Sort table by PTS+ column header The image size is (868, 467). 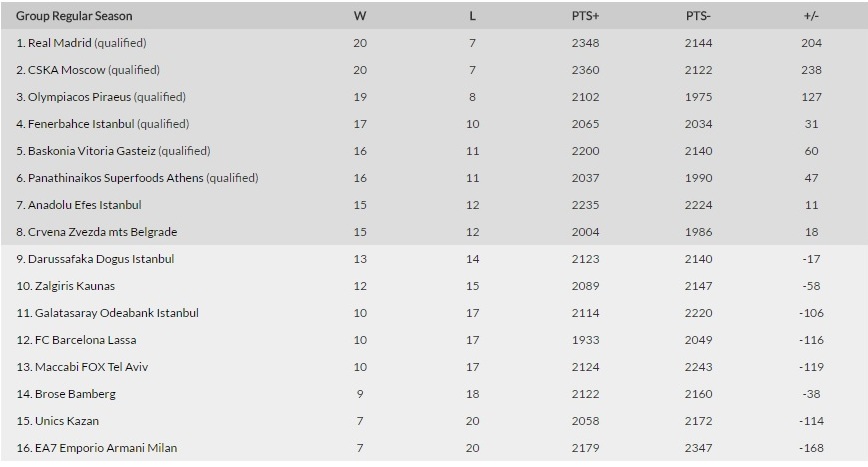[x=584, y=17]
